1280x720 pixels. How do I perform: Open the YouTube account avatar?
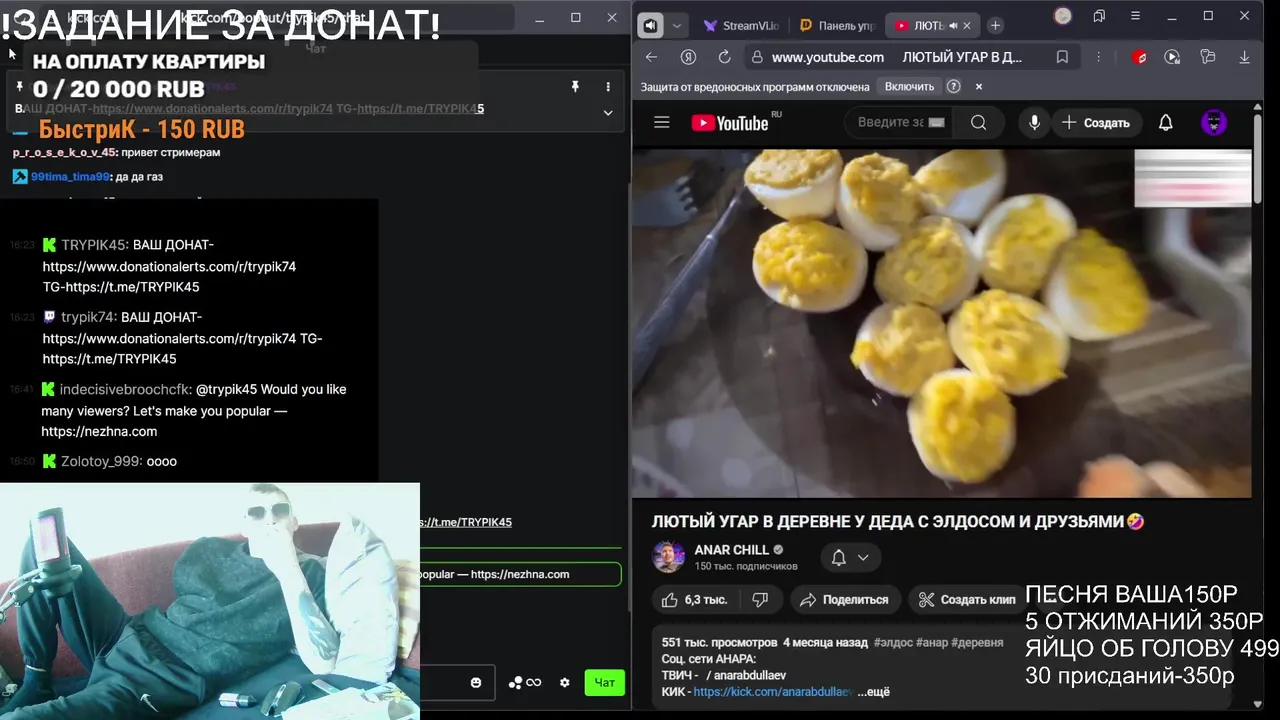pyautogui.click(x=1213, y=122)
